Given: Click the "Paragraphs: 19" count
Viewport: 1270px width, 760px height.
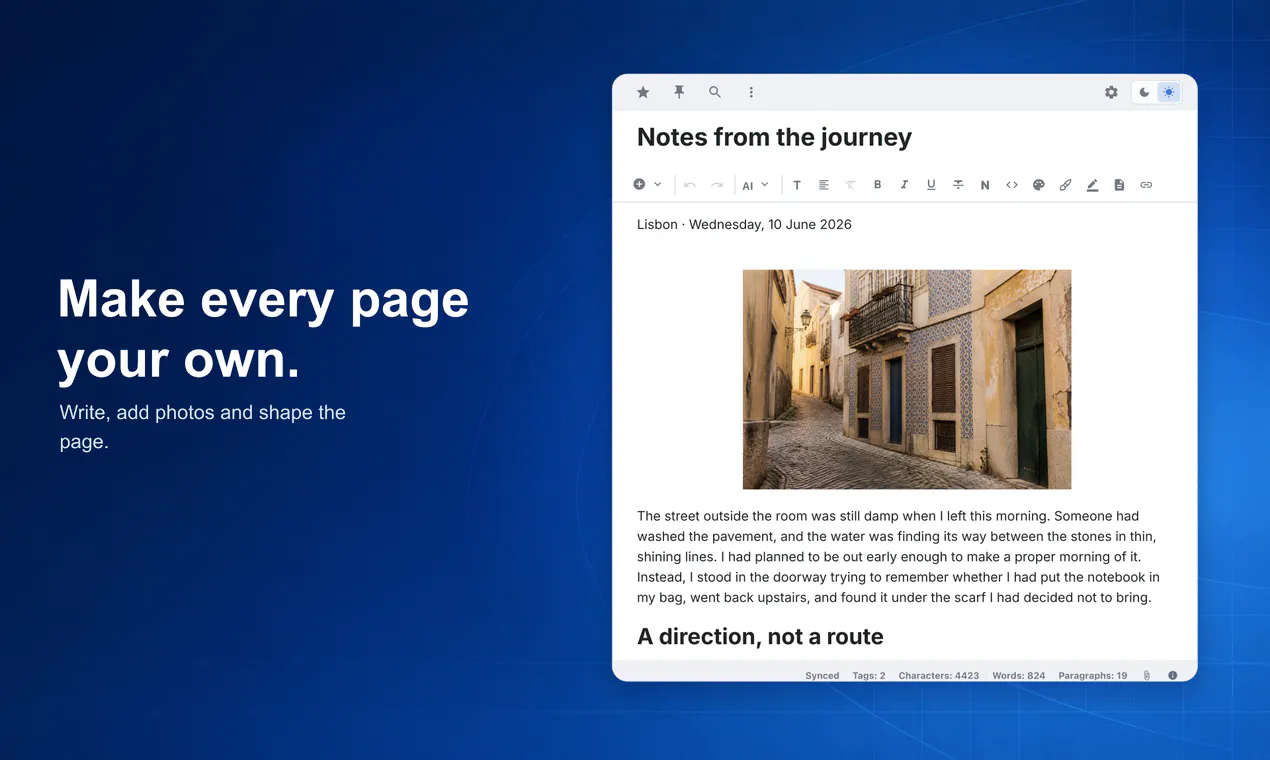Looking at the screenshot, I should pyautogui.click(x=1093, y=676).
